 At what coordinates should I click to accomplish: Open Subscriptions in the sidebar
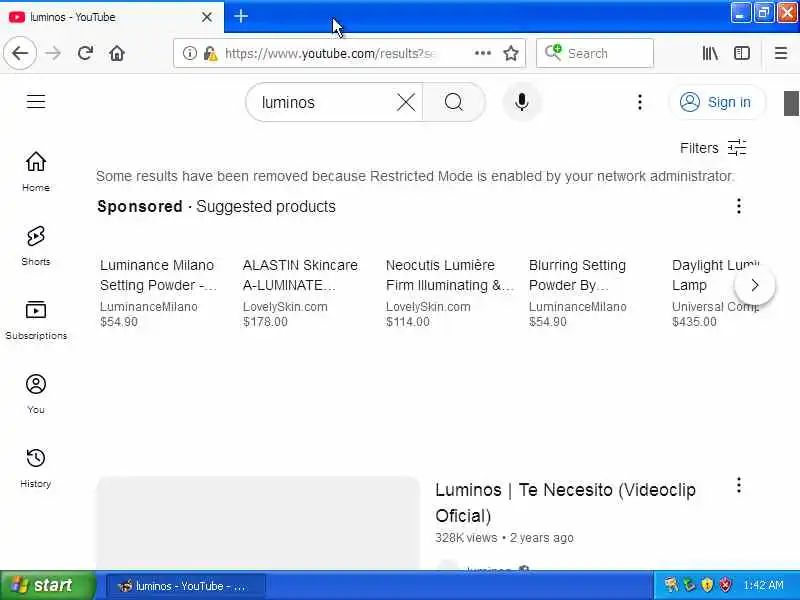tap(36, 320)
